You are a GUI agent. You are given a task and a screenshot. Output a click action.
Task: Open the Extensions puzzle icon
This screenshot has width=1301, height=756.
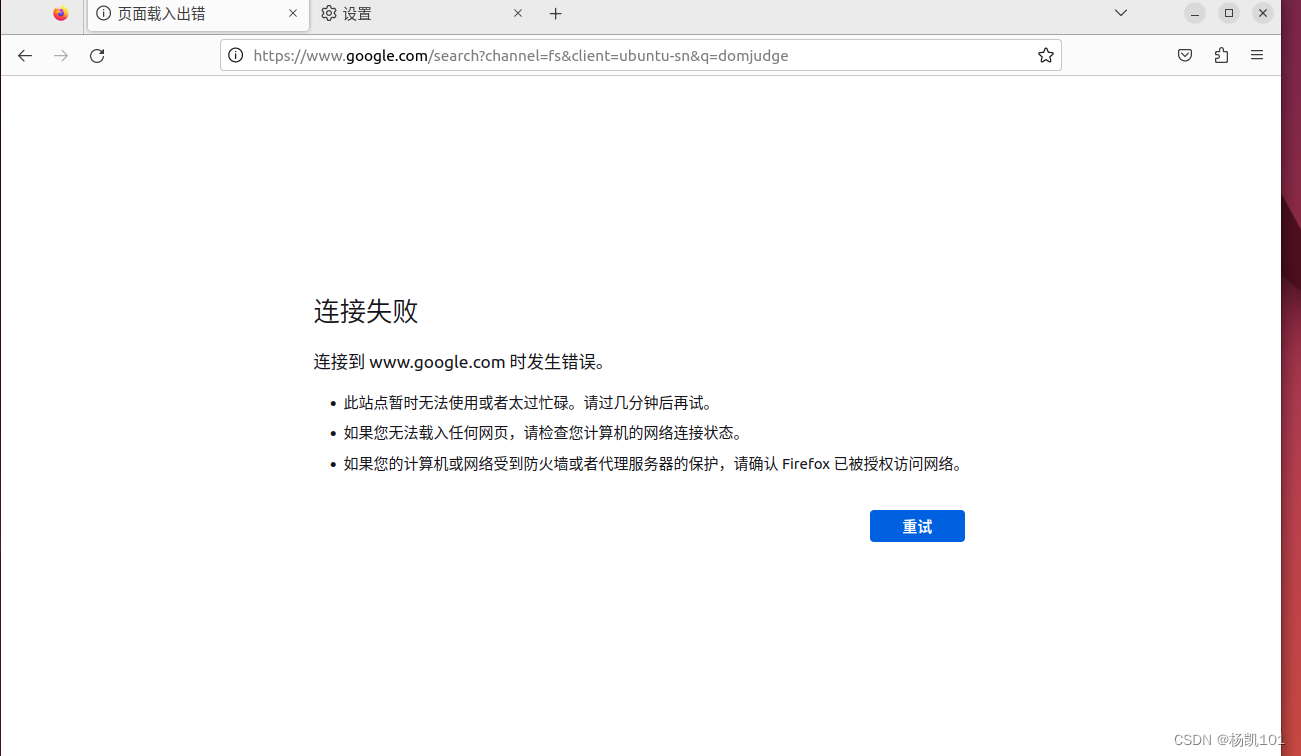point(1221,56)
